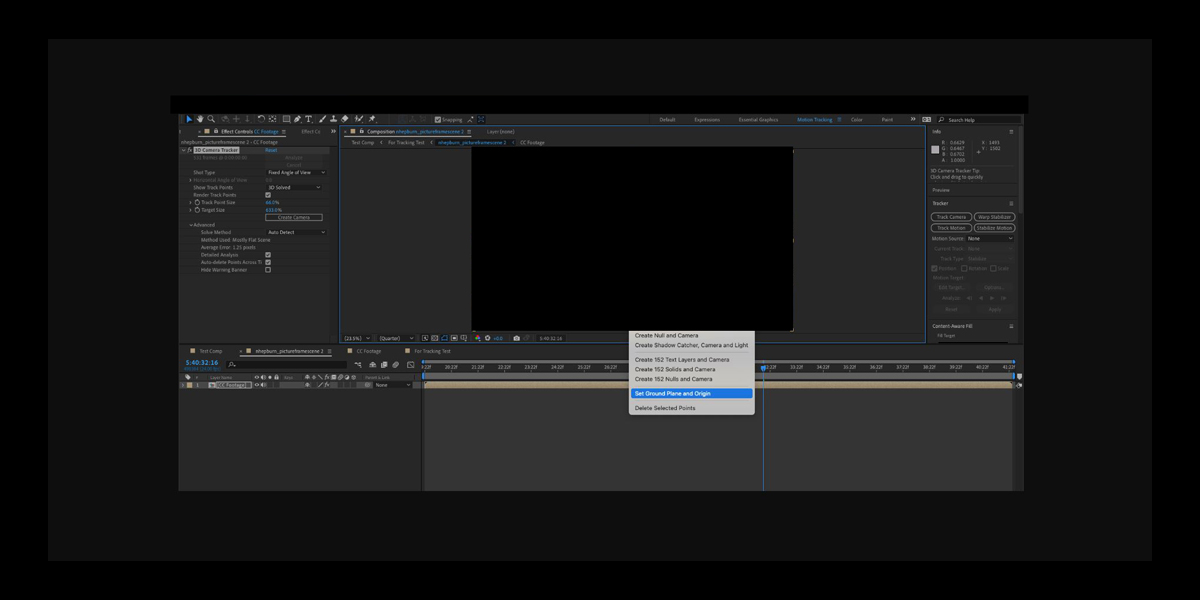Open the Motion Source dropdown

tap(990, 238)
